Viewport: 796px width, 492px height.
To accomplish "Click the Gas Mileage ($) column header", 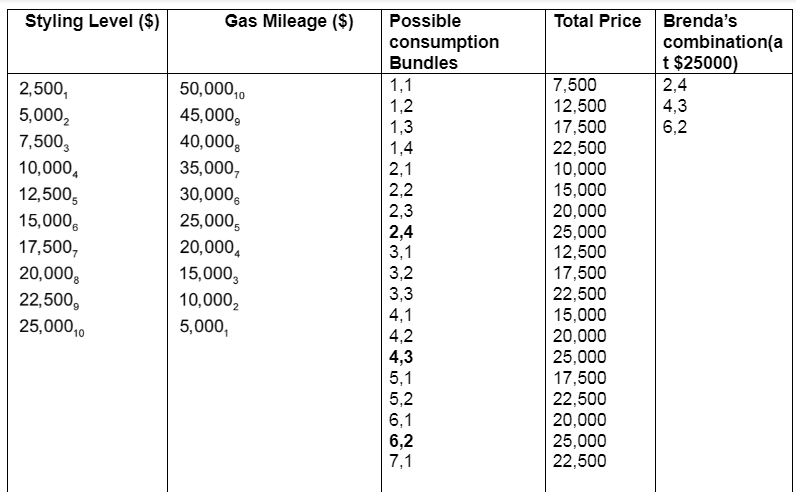I will click(x=289, y=22).
